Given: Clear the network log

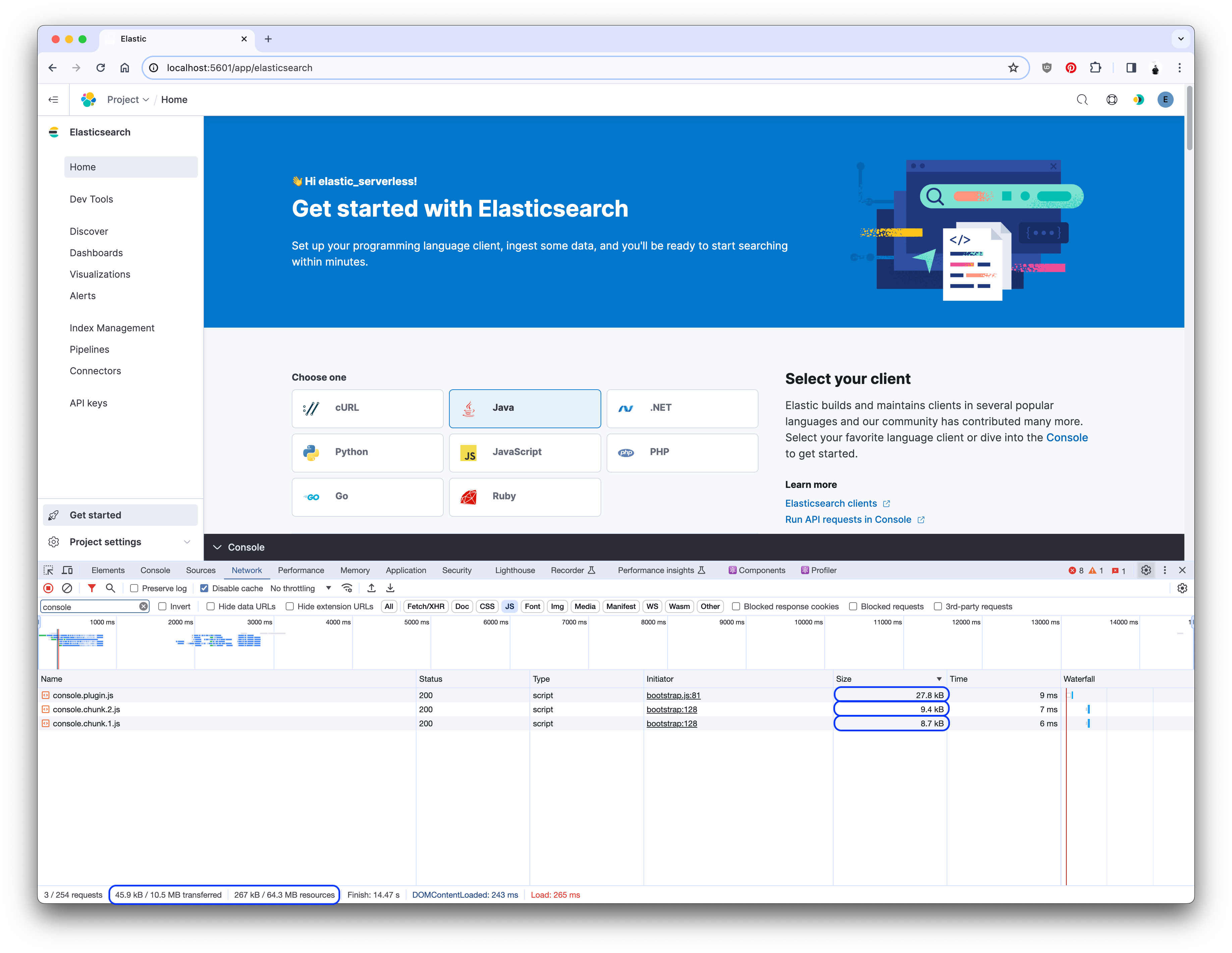Looking at the screenshot, I should 67,588.
